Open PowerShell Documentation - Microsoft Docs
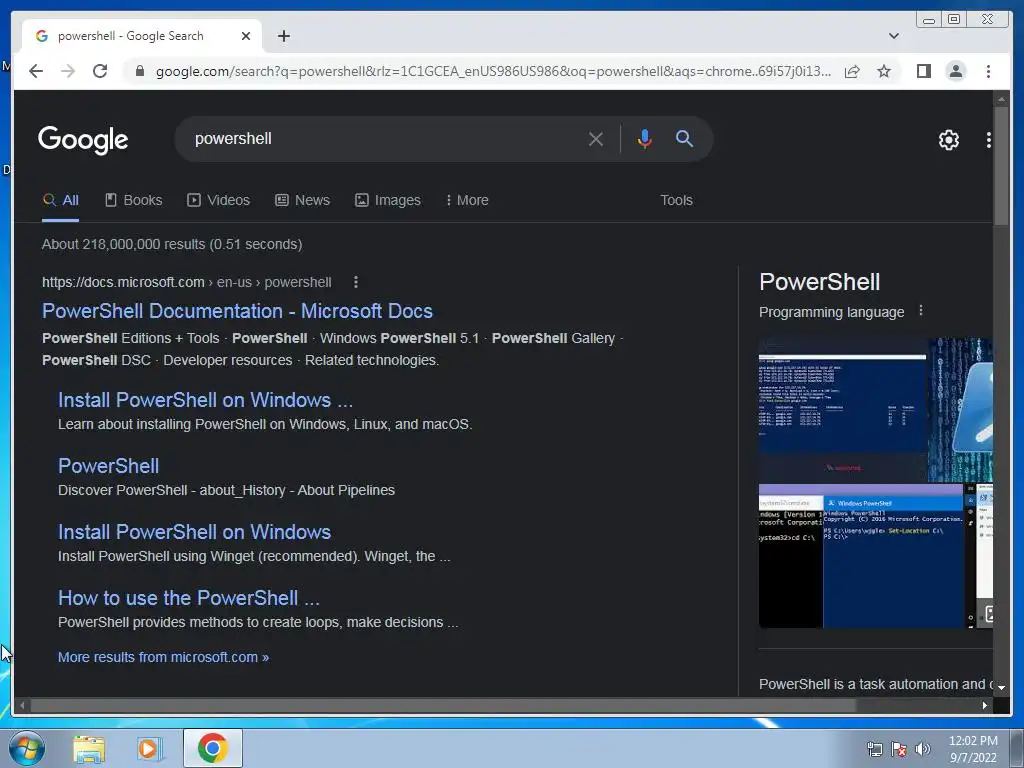 [x=237, y=311]
